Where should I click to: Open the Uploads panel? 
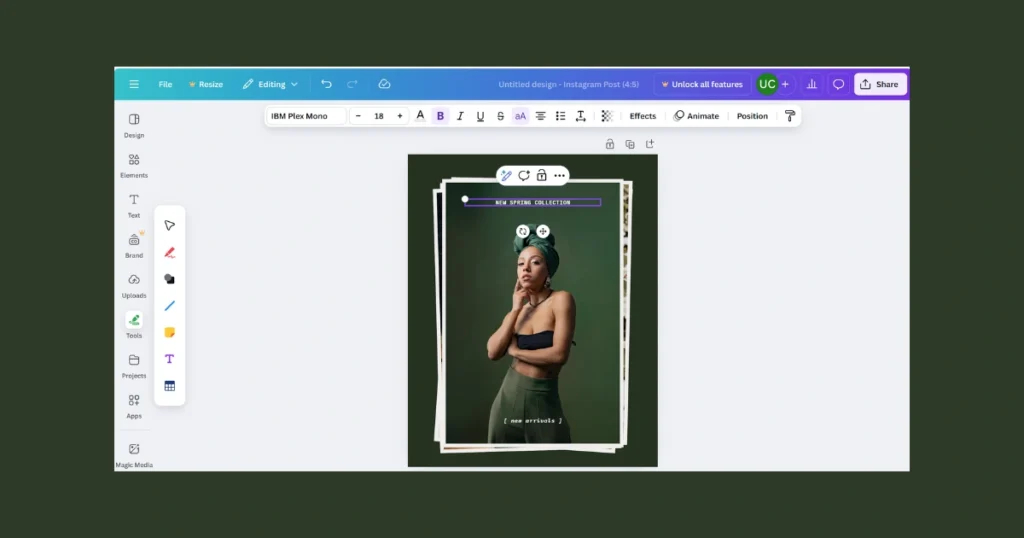(x=134, y=285)
